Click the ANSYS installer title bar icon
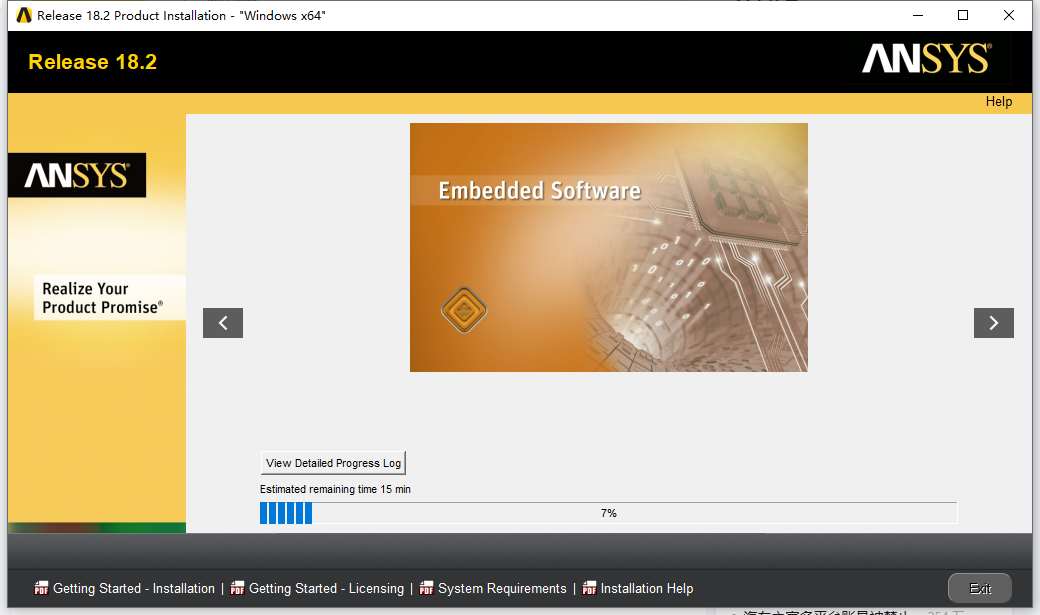This screenshot has height=615, width=1040. click(24, 15)
